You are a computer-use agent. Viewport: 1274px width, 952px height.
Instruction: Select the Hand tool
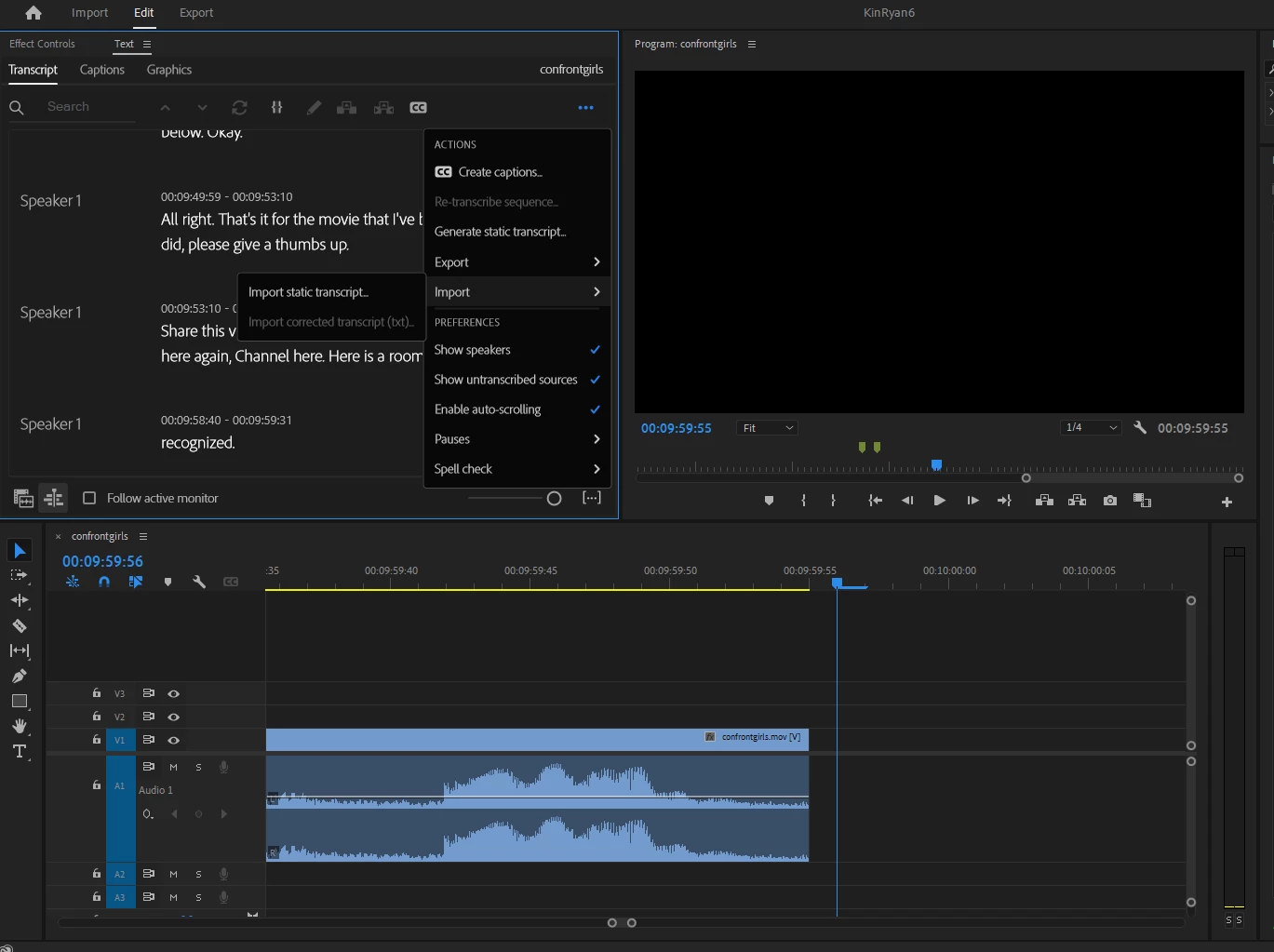[19, 726]
